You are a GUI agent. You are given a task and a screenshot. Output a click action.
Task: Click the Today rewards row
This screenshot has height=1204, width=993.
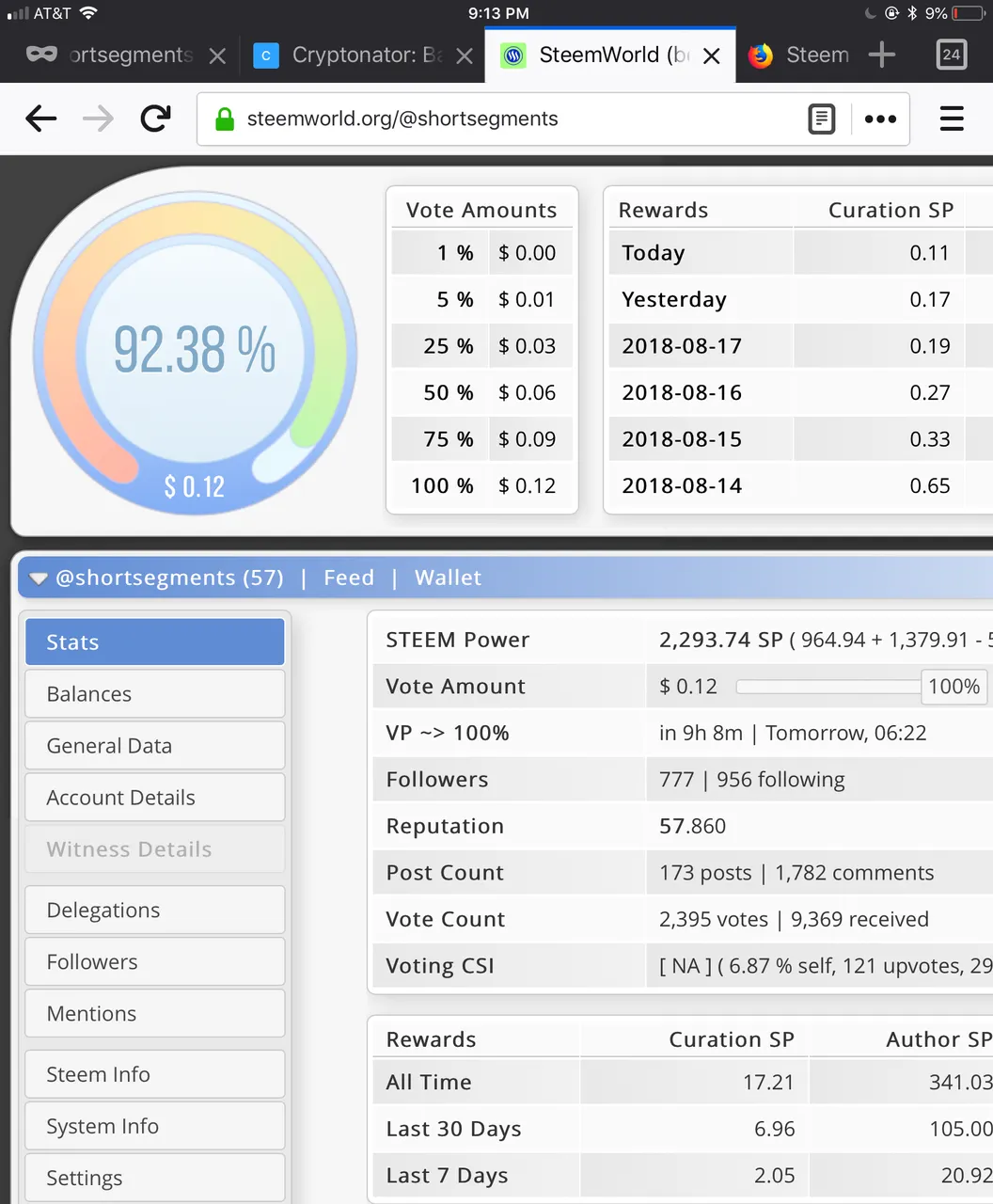[x=799, y=253]
